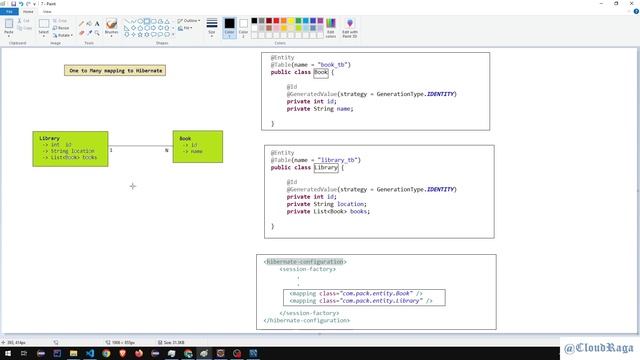This screenshot has width=640, height=360.
Task: Open the File menu tab
Action: coord(9,11)
